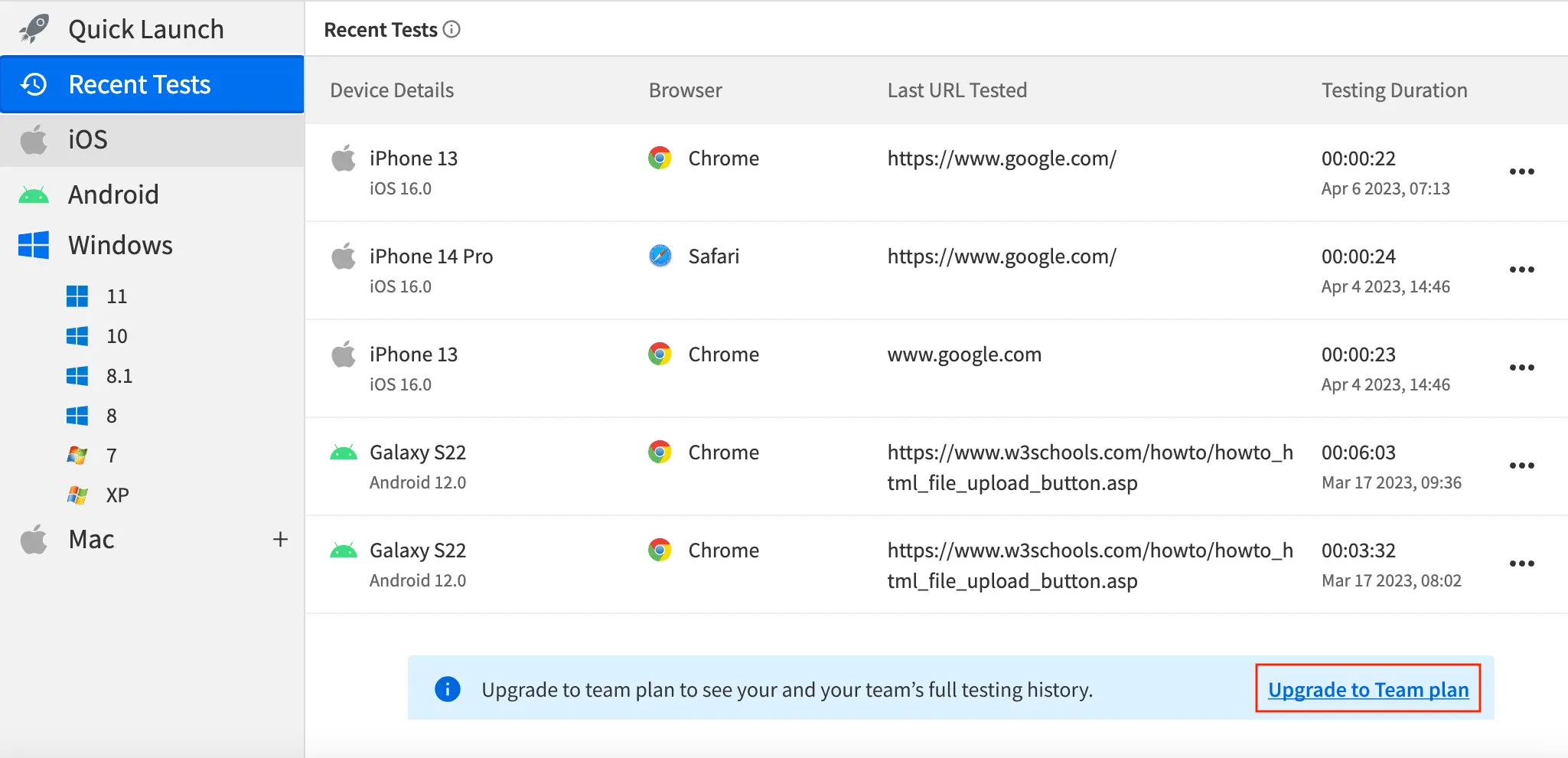Click the Windows XP logo icon

click(x=77, y=495)
